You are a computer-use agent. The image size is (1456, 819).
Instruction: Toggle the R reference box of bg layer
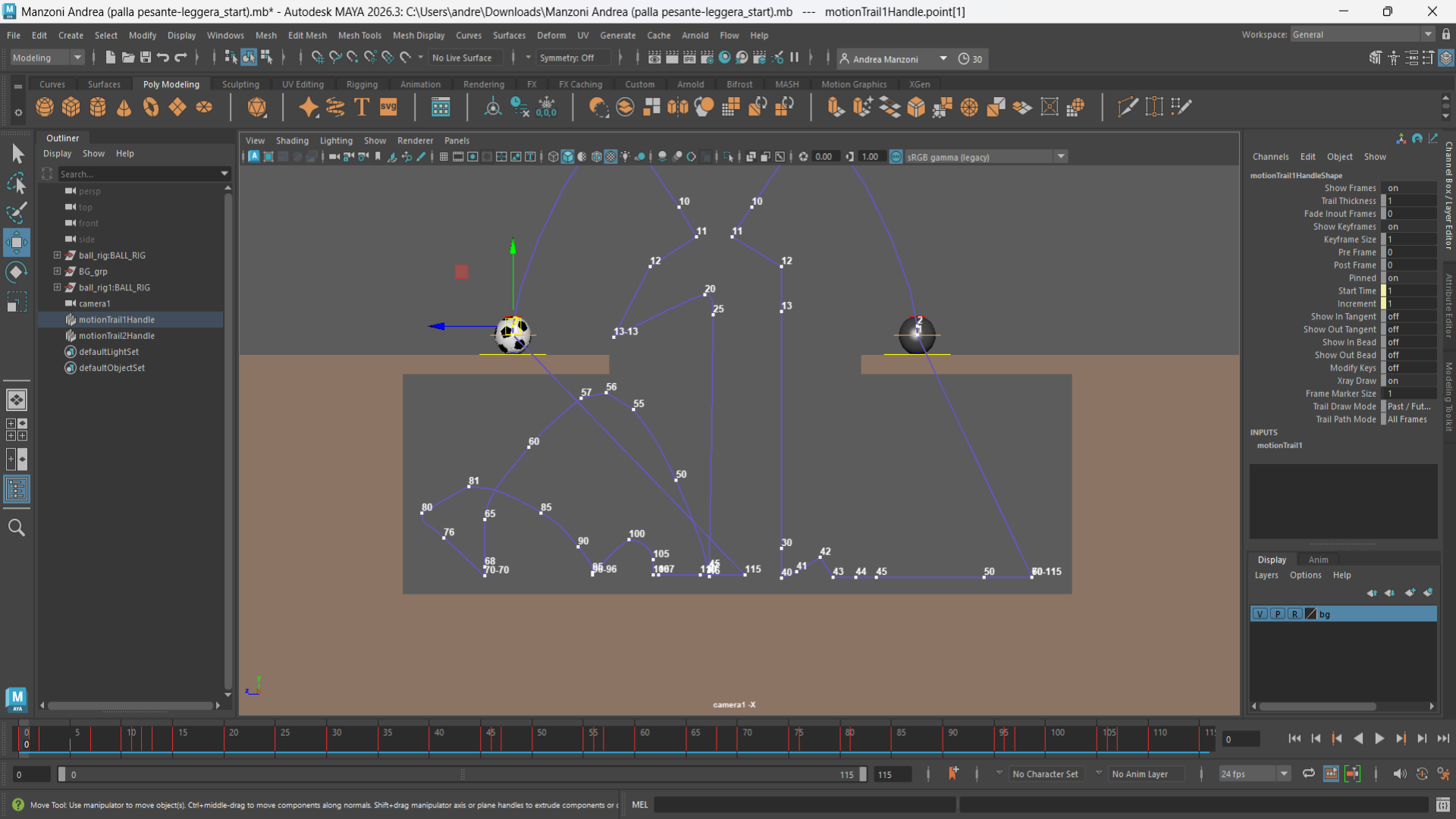click(1295, 614)
